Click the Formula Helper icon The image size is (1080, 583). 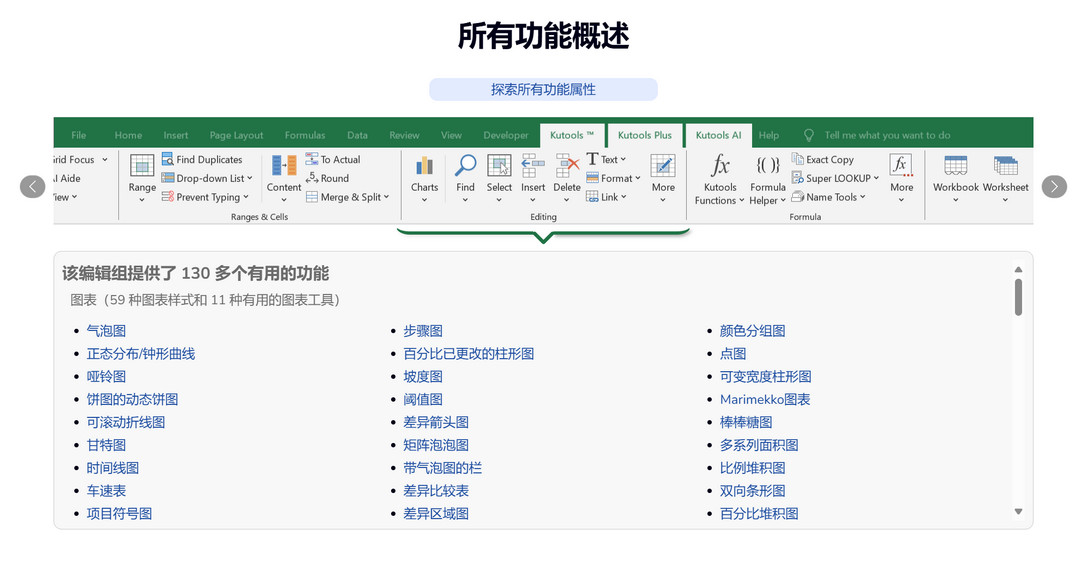click(767, 166)
